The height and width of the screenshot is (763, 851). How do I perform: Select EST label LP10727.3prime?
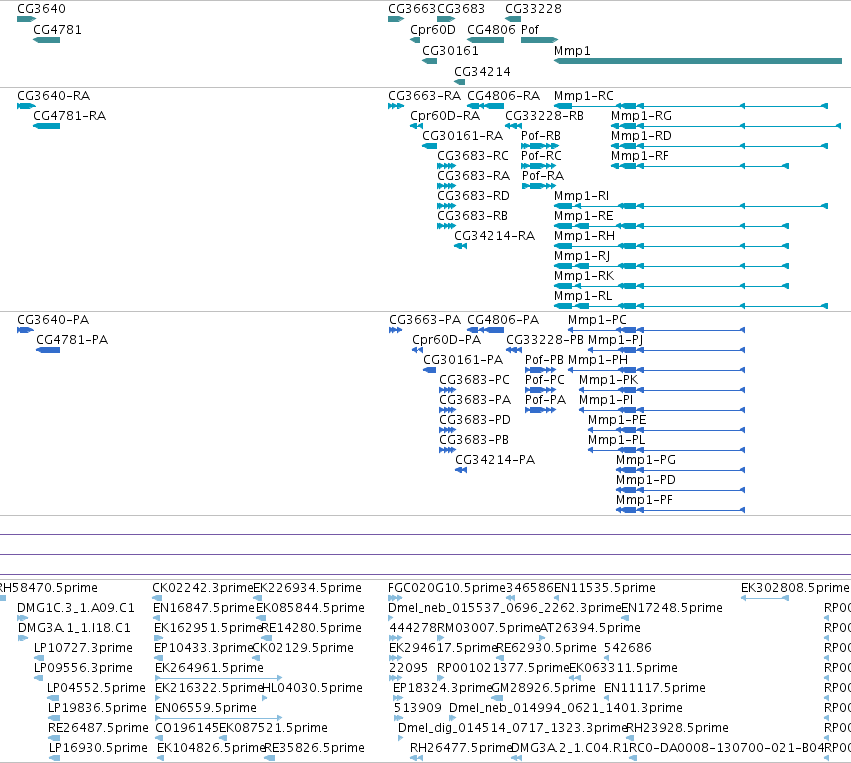pyautogui.click(x=83, y=648)
